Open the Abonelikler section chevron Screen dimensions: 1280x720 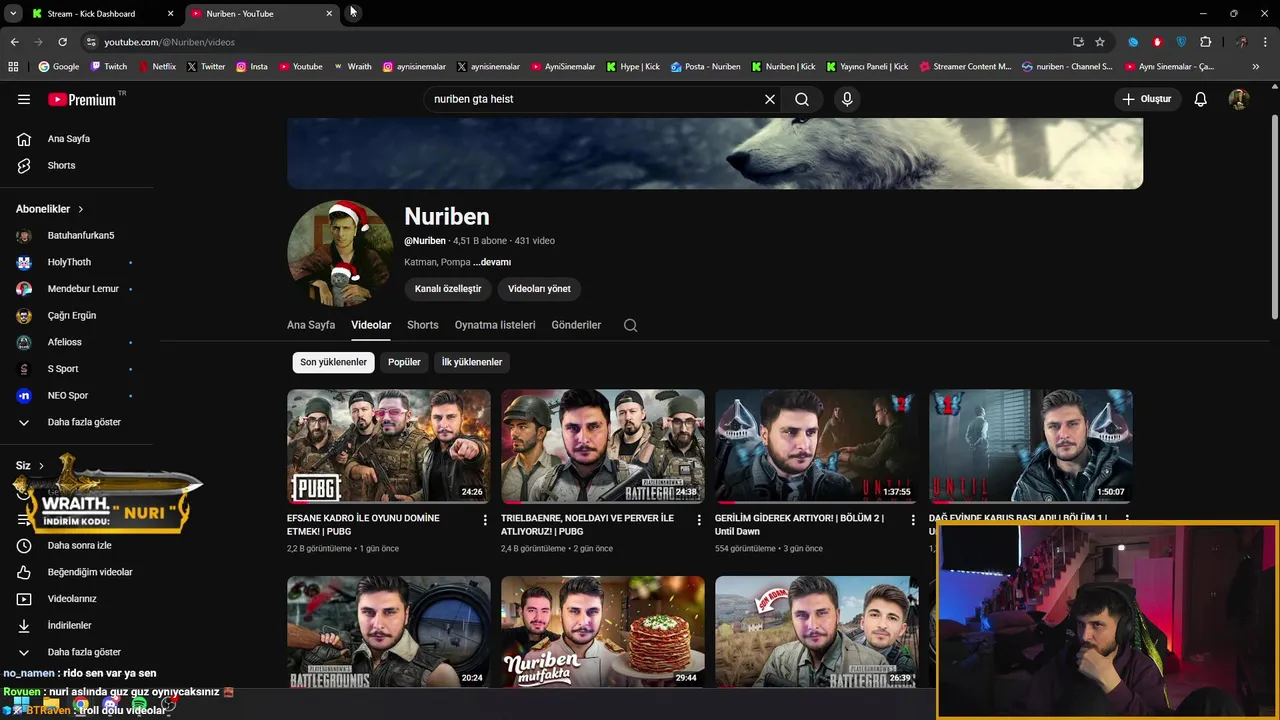[x=81, y=209]
